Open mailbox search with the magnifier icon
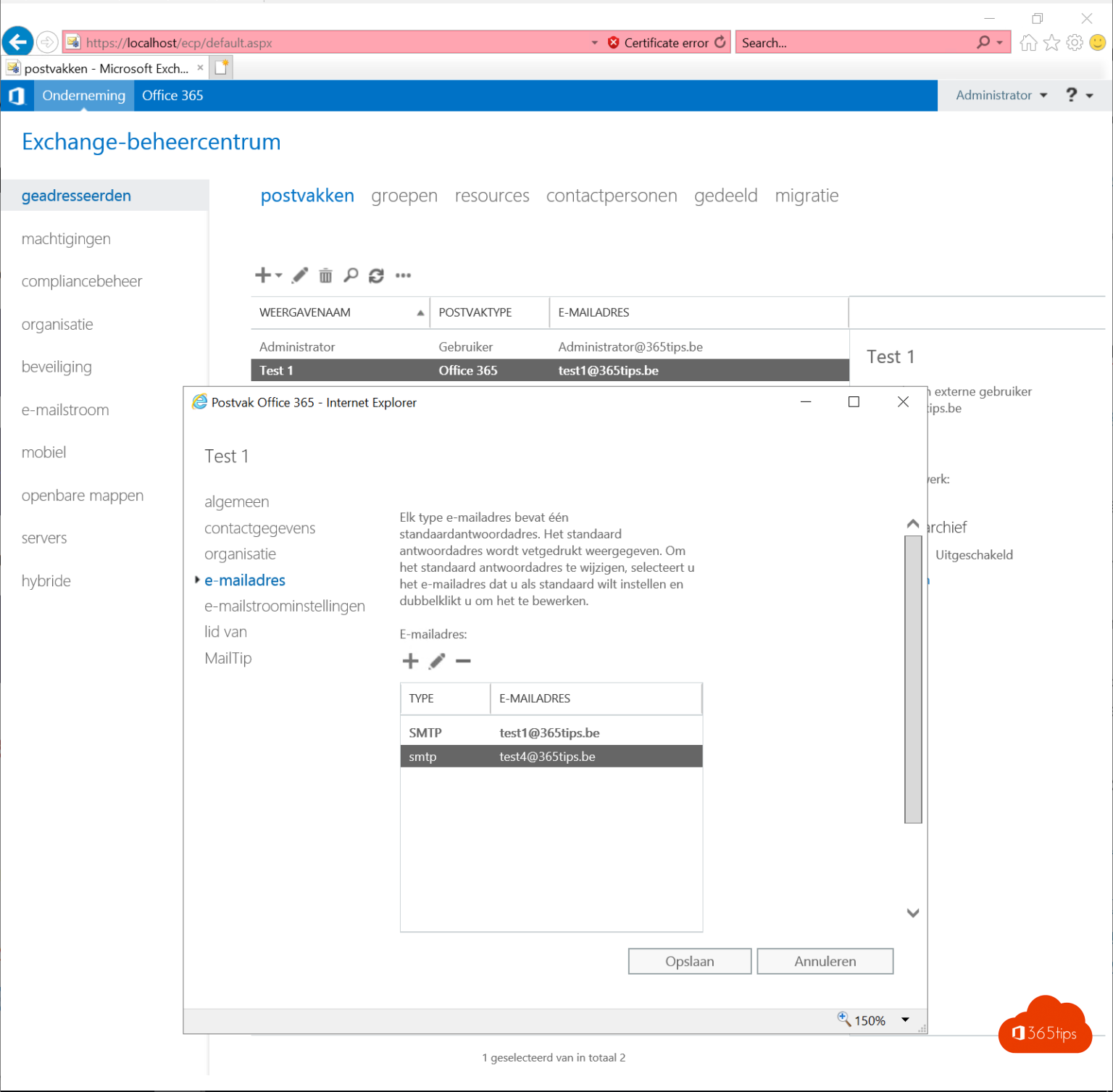 (x=351, y=275)
